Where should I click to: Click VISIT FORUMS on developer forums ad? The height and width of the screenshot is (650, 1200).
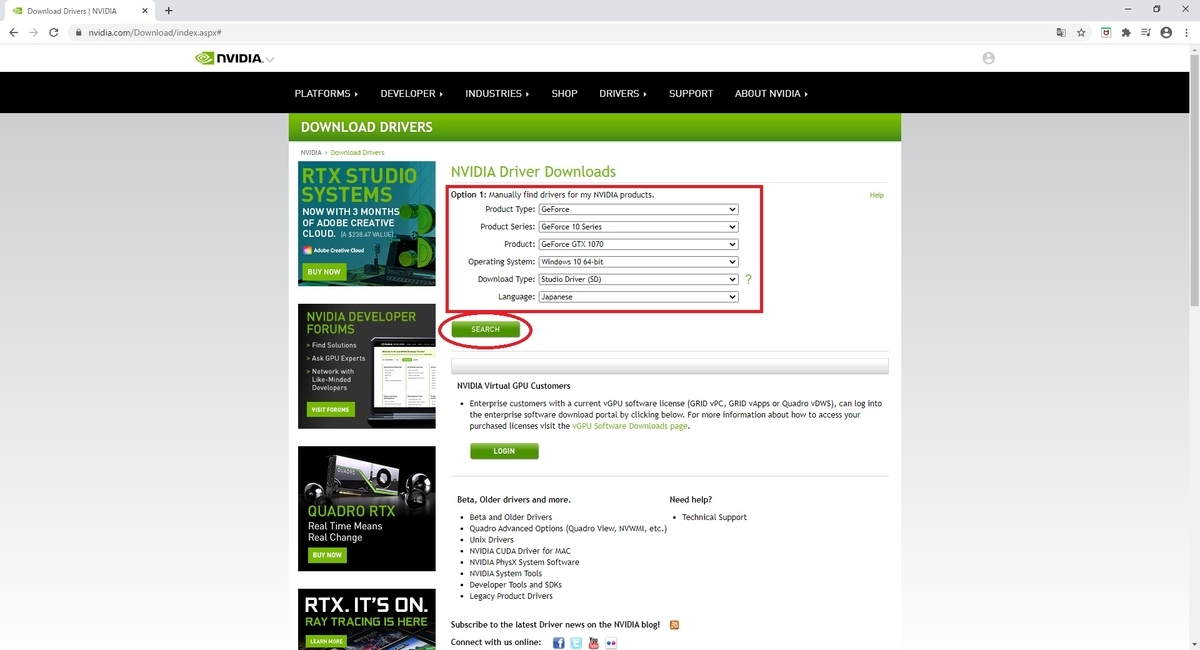pyautogui.click(x=330, y=409)
